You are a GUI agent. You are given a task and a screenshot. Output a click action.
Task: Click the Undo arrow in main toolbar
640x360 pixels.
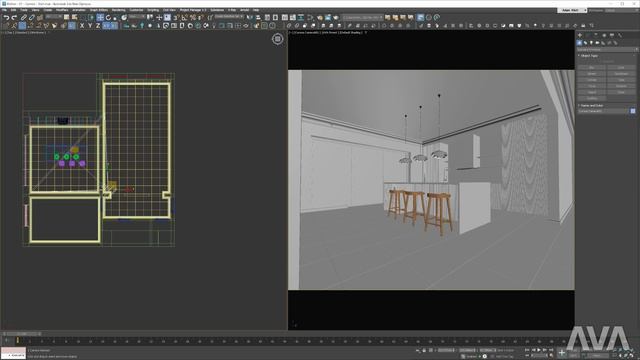point(6,18)
